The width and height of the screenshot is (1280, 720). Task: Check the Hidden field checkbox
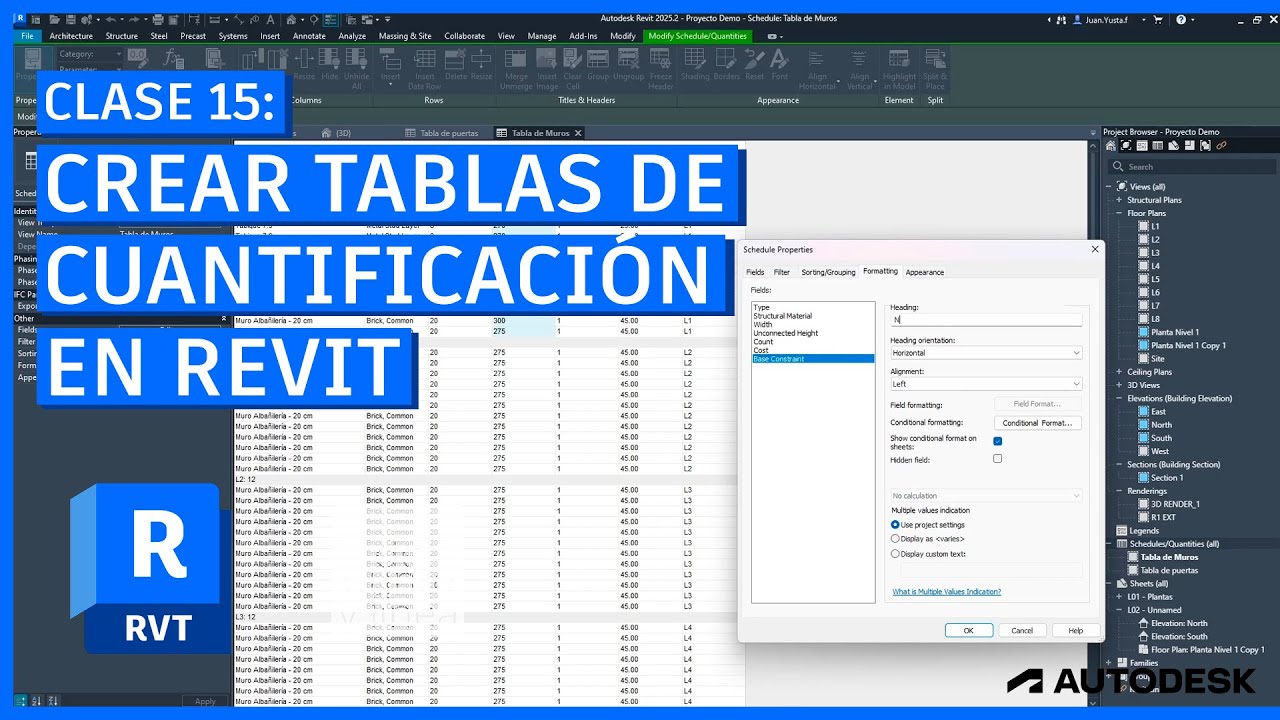pos(997,459)
